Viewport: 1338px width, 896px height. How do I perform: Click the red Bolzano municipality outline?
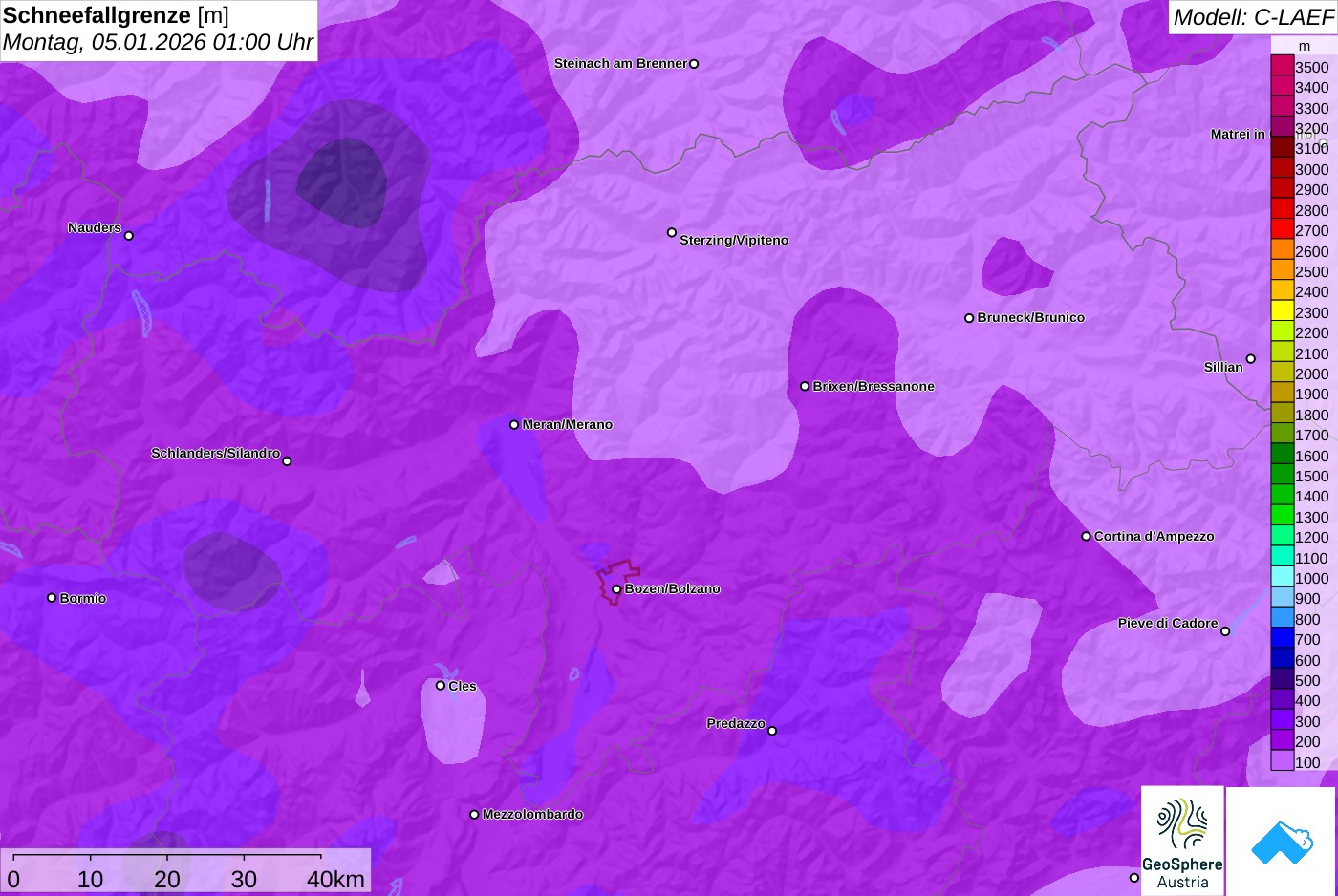click(617, 582)
